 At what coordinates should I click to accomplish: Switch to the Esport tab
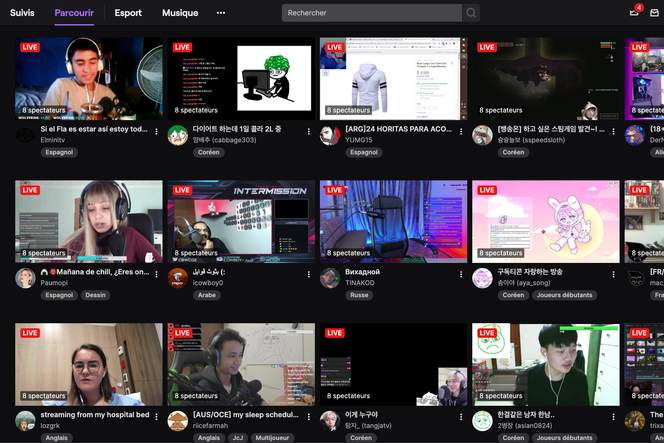pyautogui.click(x=128, y=13)
